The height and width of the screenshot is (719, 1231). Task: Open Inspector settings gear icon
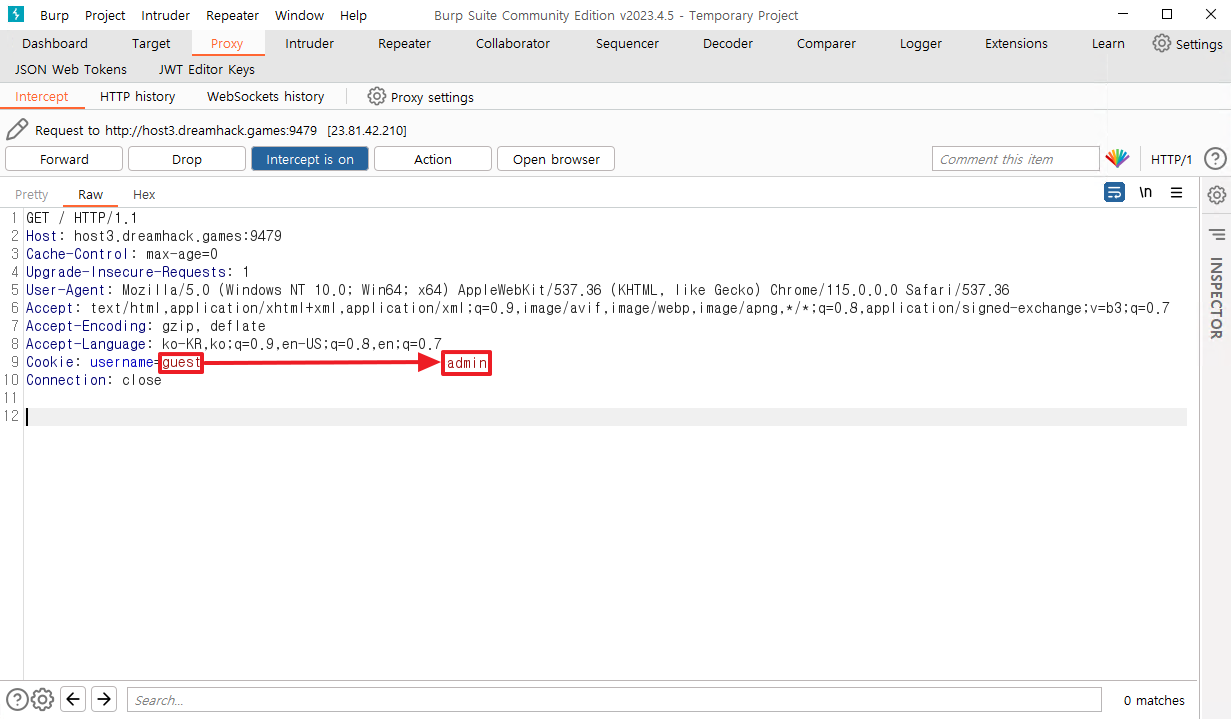[1216, 195]
